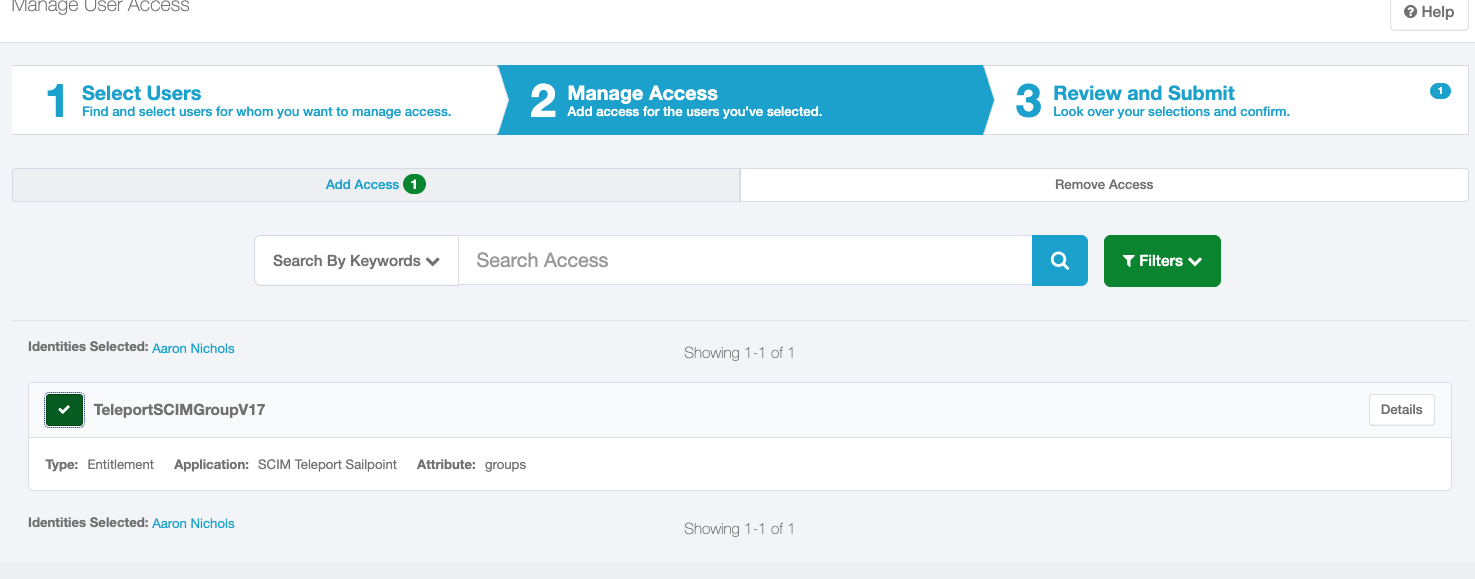
Task: Open the Search By Keywords dropdown
Action: tap(355, 260)
